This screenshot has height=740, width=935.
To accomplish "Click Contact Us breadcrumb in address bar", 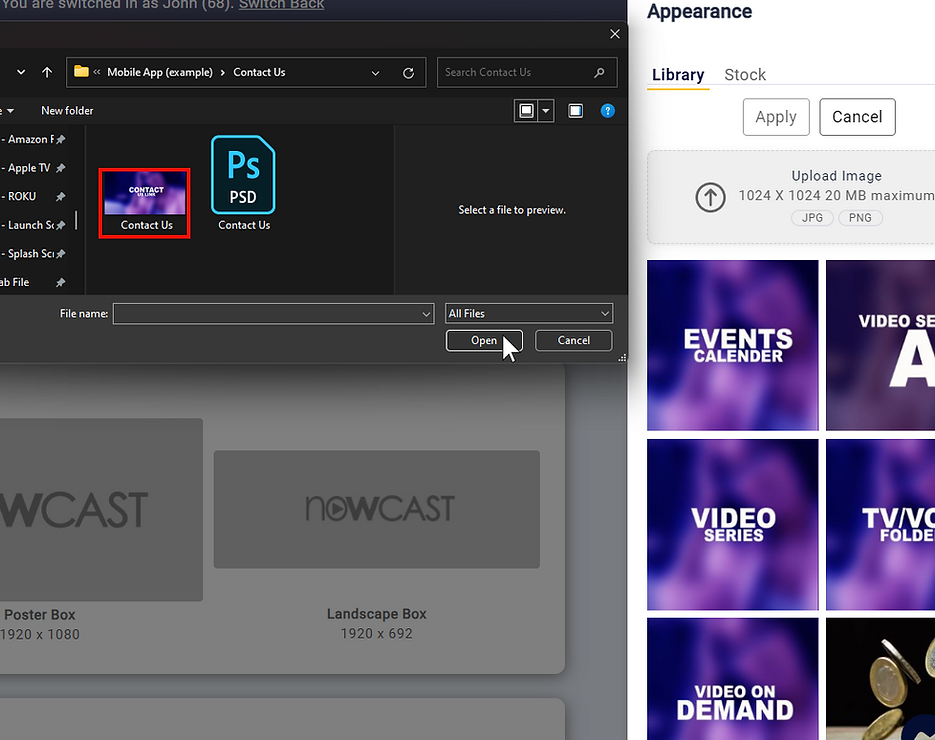I will (259, 72).
